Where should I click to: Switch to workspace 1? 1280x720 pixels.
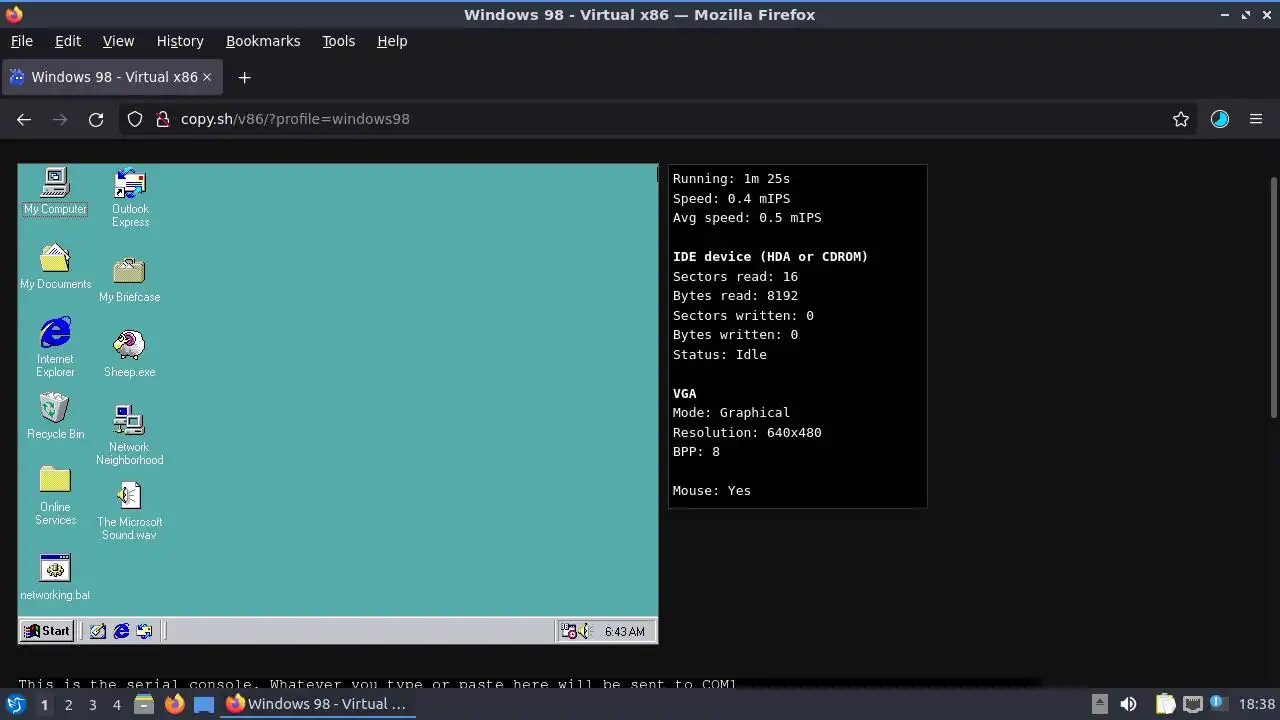click(x=44, y=704)
